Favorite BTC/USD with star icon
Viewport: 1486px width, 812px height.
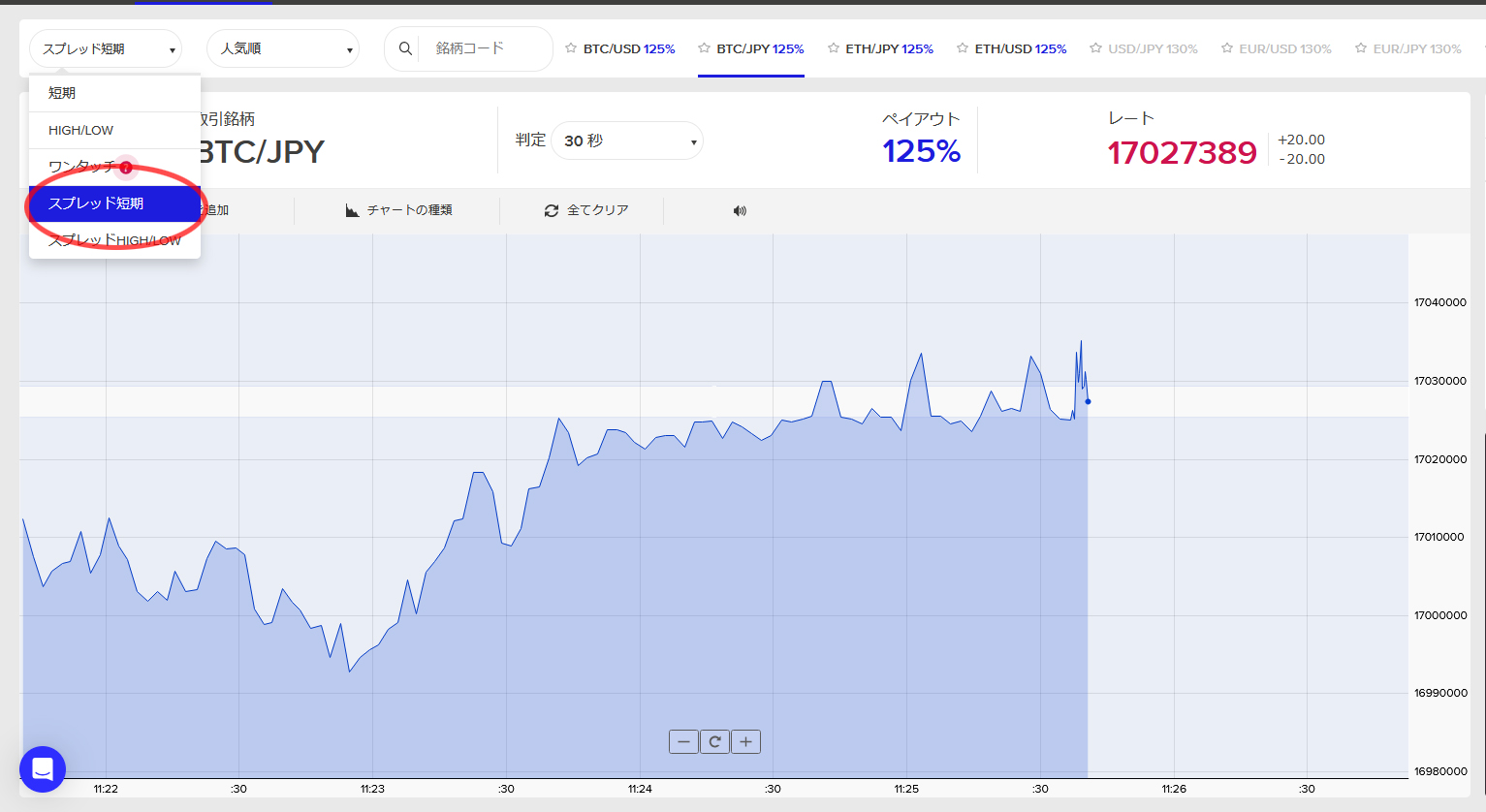click(571, 48)
